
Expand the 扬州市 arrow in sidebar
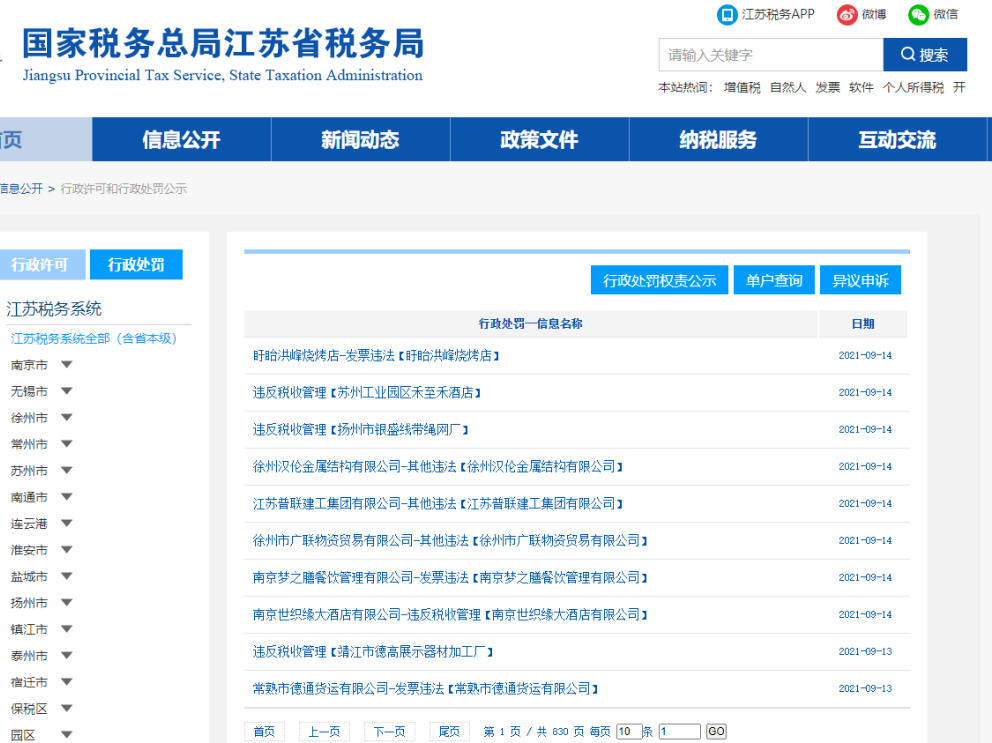(66, 603)
